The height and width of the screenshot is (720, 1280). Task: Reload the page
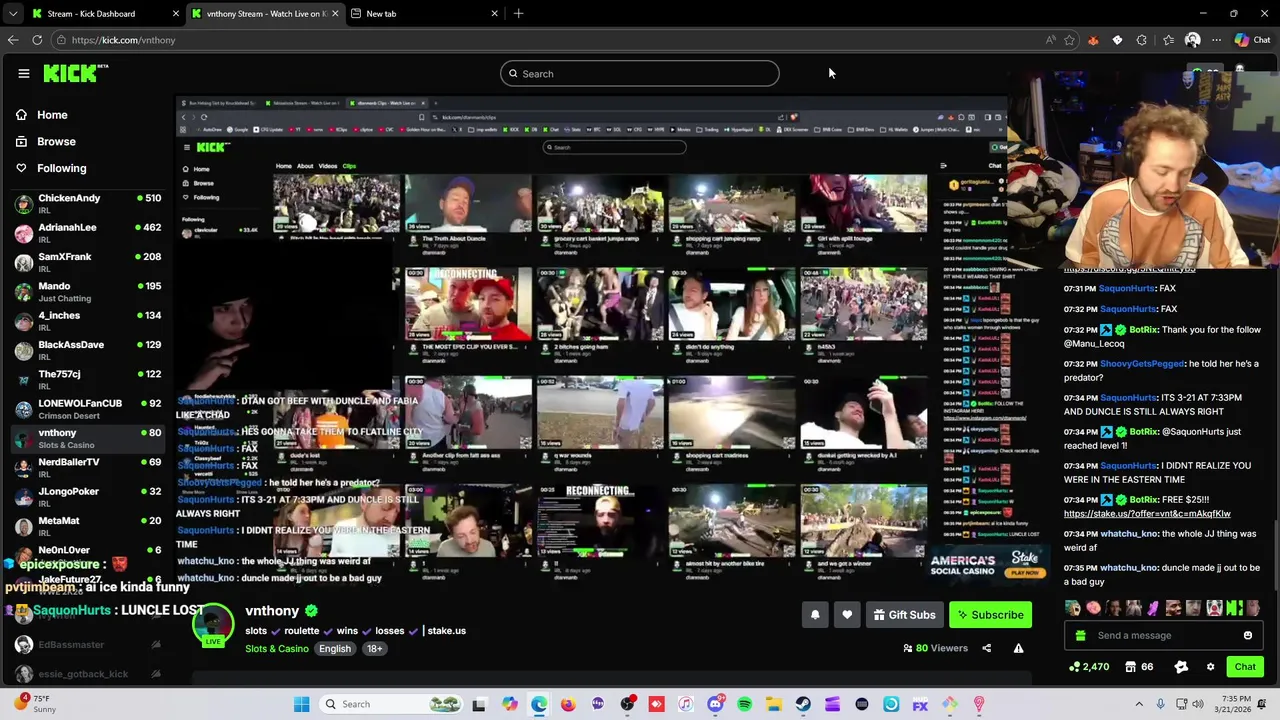point(37,40)
